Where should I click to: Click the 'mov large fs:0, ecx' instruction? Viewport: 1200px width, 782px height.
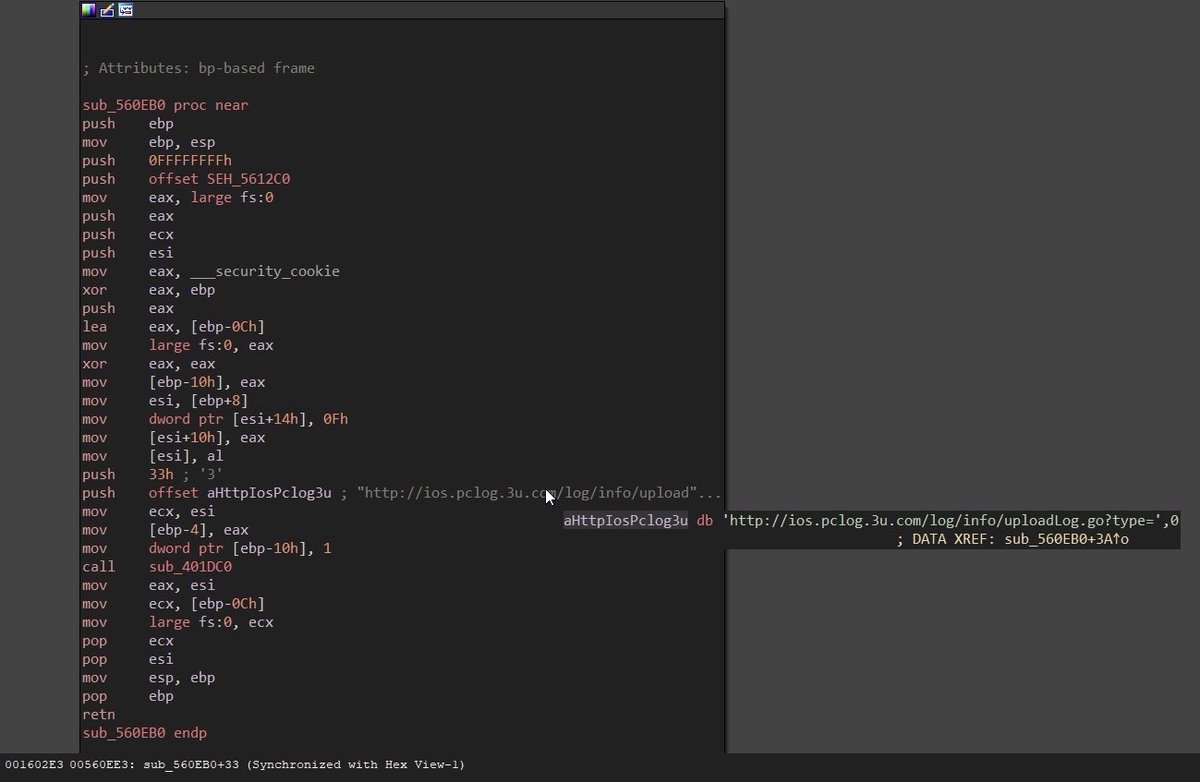(x=178, y=622)
